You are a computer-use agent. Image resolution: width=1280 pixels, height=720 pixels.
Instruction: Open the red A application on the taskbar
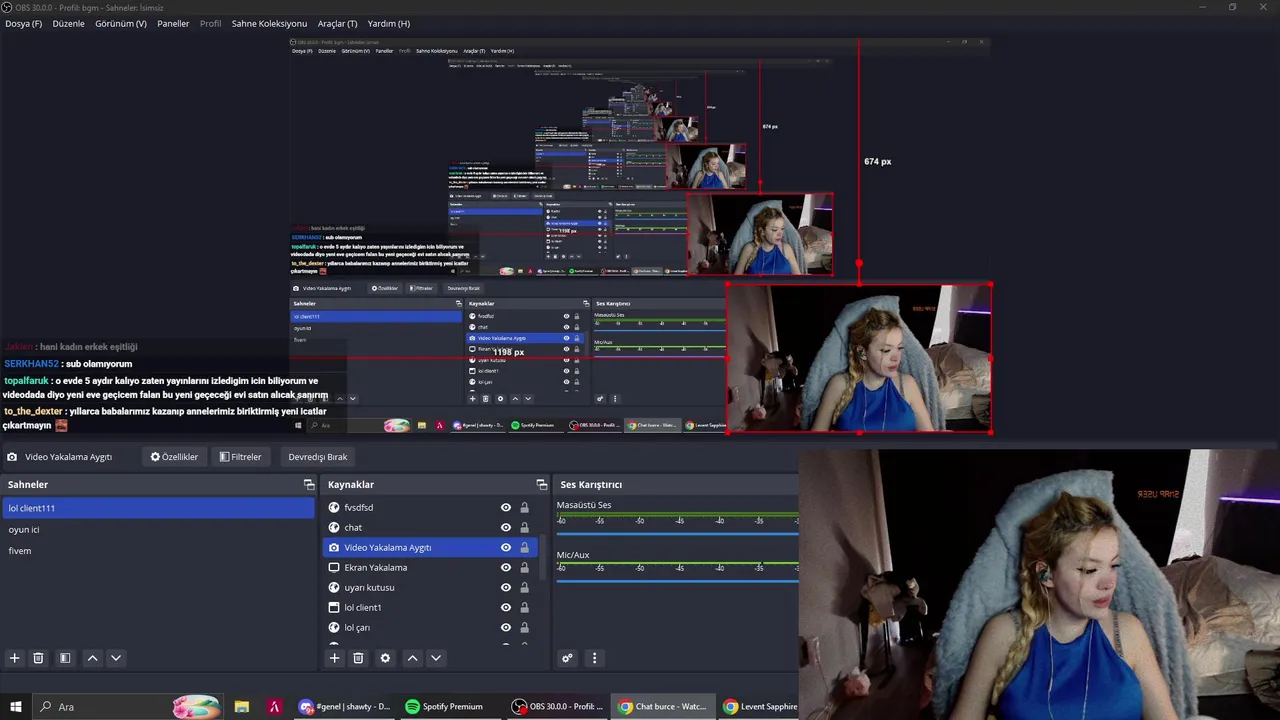[273, 707]
